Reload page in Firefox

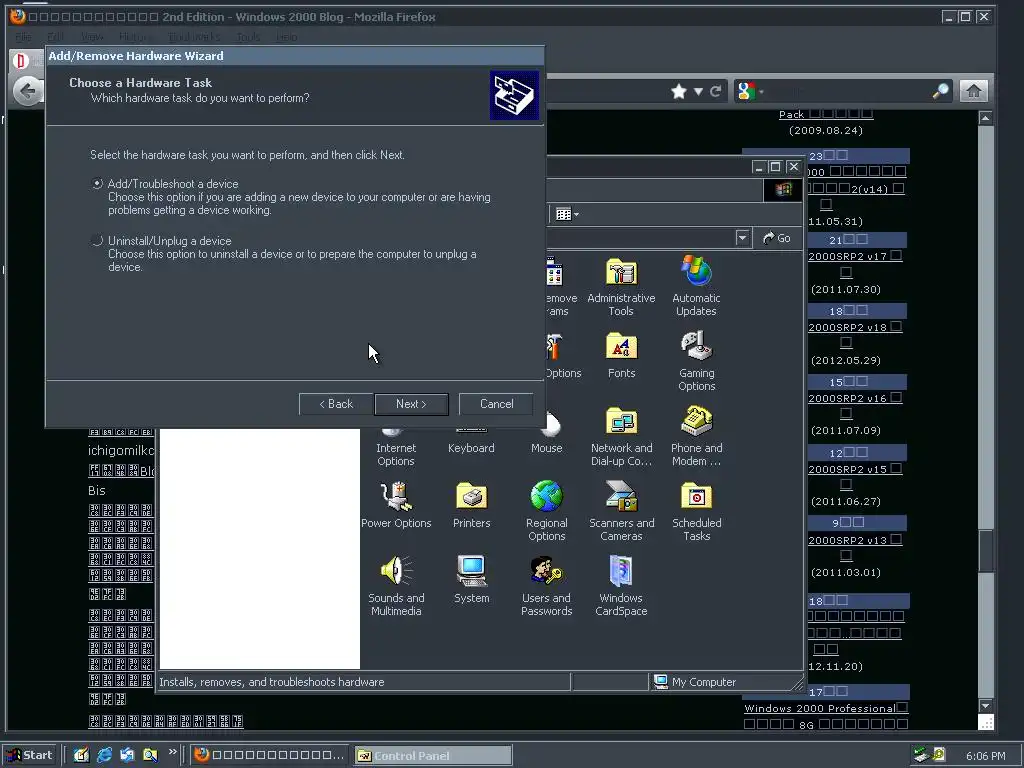pyautogui.click(x=716, y=91)
